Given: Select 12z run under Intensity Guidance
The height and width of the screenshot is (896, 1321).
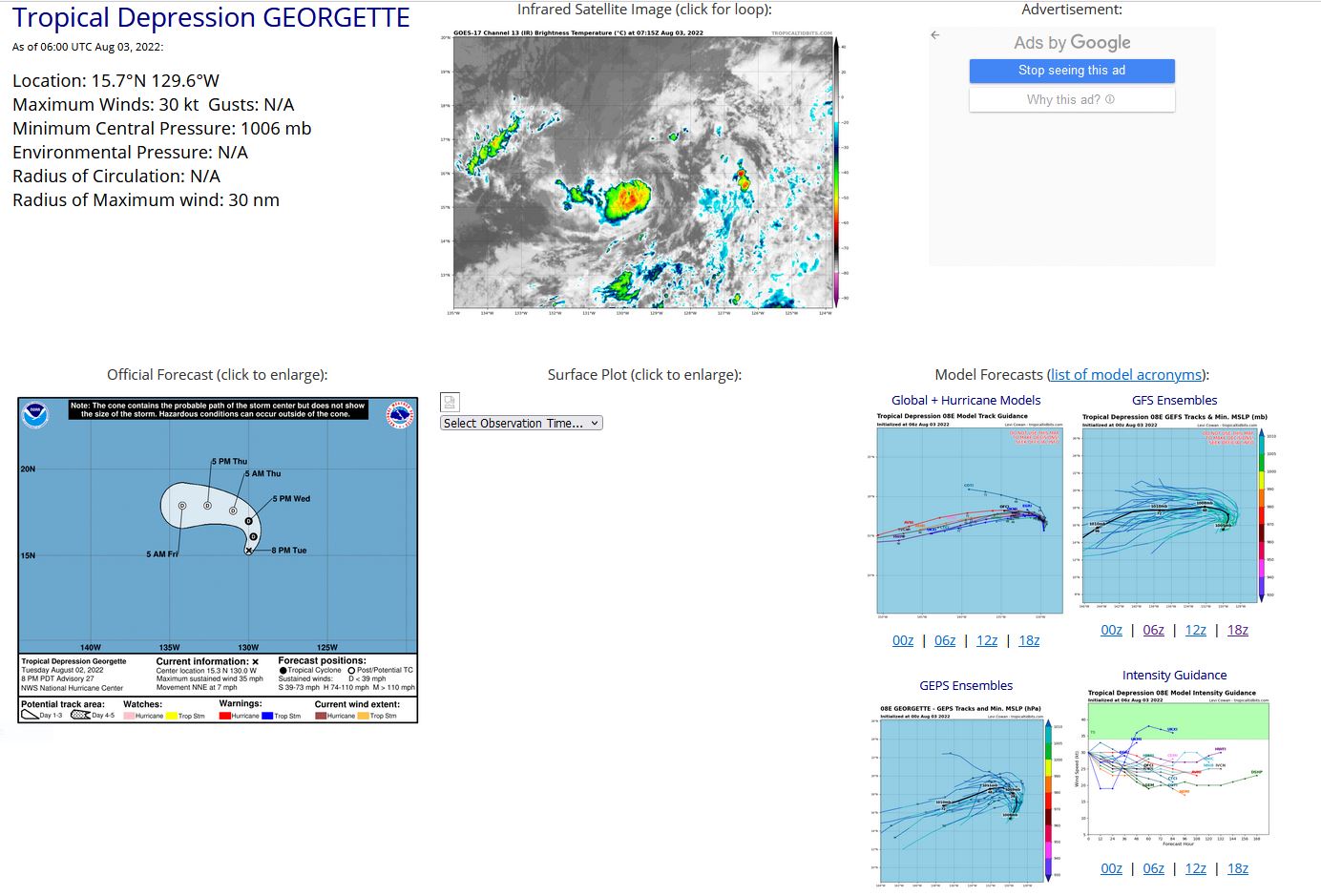Looking at the screenshot, I should point(1195,868).
